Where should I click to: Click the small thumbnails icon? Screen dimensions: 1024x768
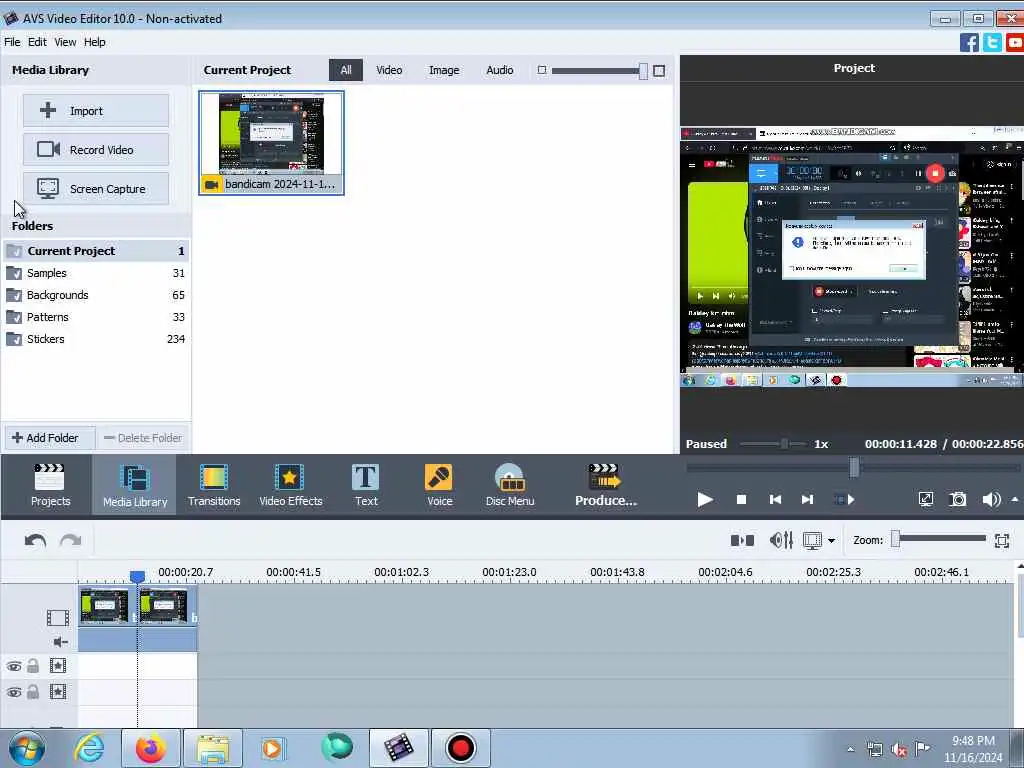tap(541, 70)
